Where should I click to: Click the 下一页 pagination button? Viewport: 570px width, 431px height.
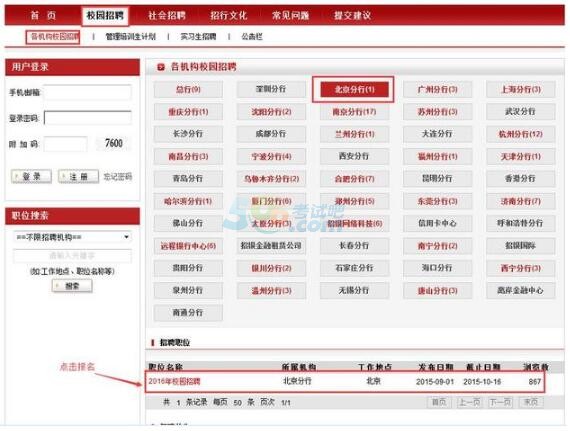(x=500, y=402)
